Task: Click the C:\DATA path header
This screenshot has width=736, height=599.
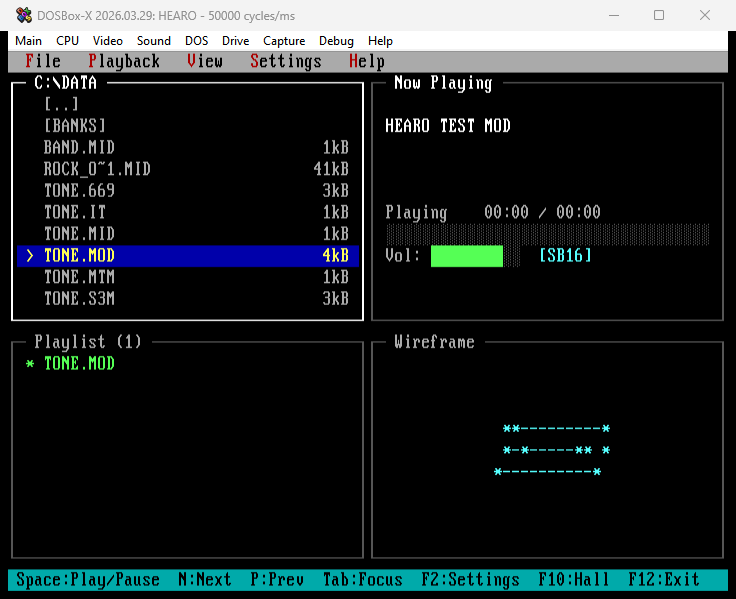Action: pyautogui.click(x=66, y=83)
